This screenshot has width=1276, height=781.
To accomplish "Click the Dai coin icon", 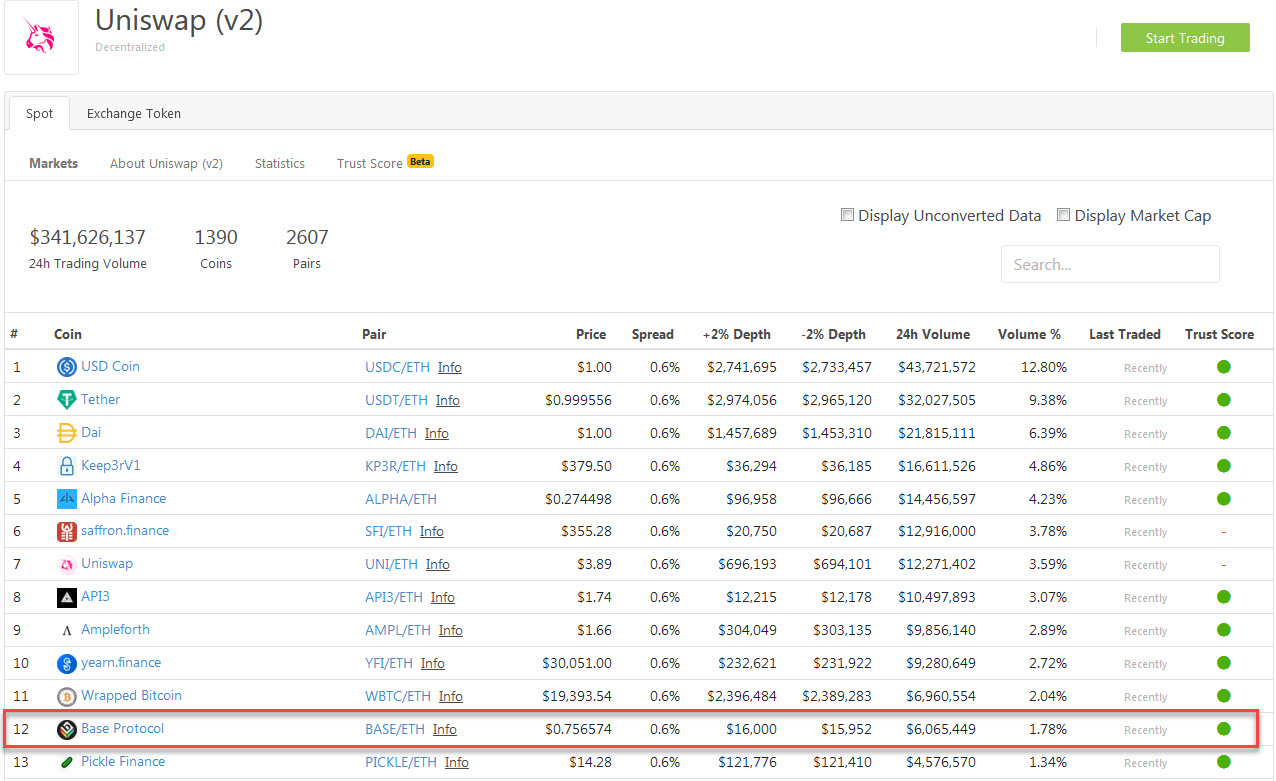I will pyautogui.click(x=67, y=433).
